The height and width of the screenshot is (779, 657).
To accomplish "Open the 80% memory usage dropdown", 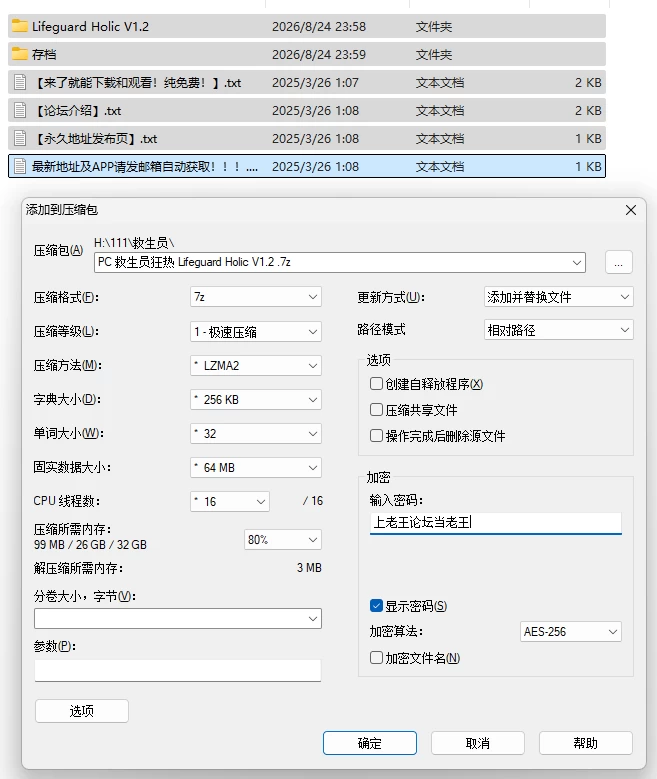I will [283, 540].
